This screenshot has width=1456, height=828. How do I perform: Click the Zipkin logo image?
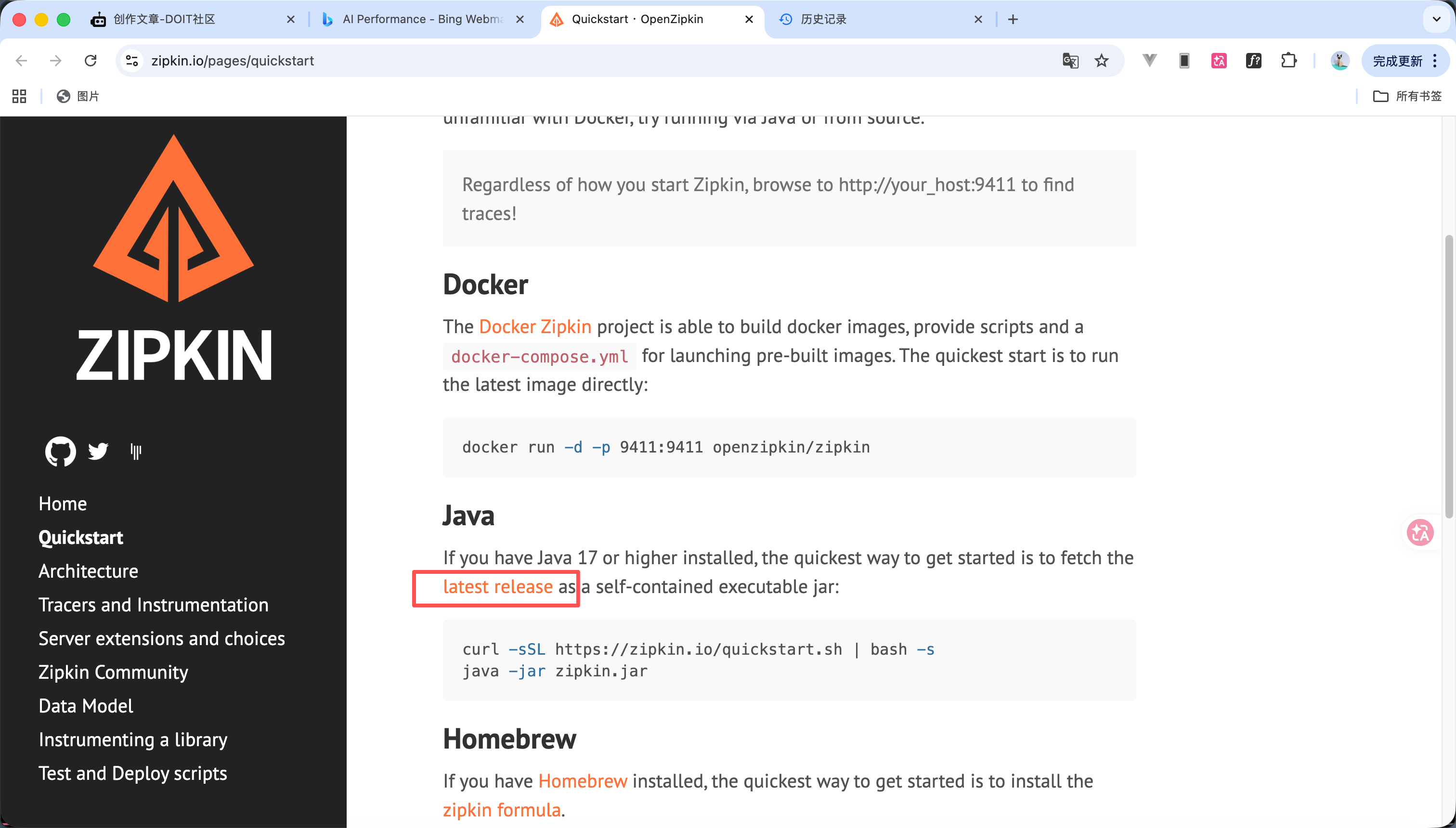pyautogui.click(x=173, y=256)
